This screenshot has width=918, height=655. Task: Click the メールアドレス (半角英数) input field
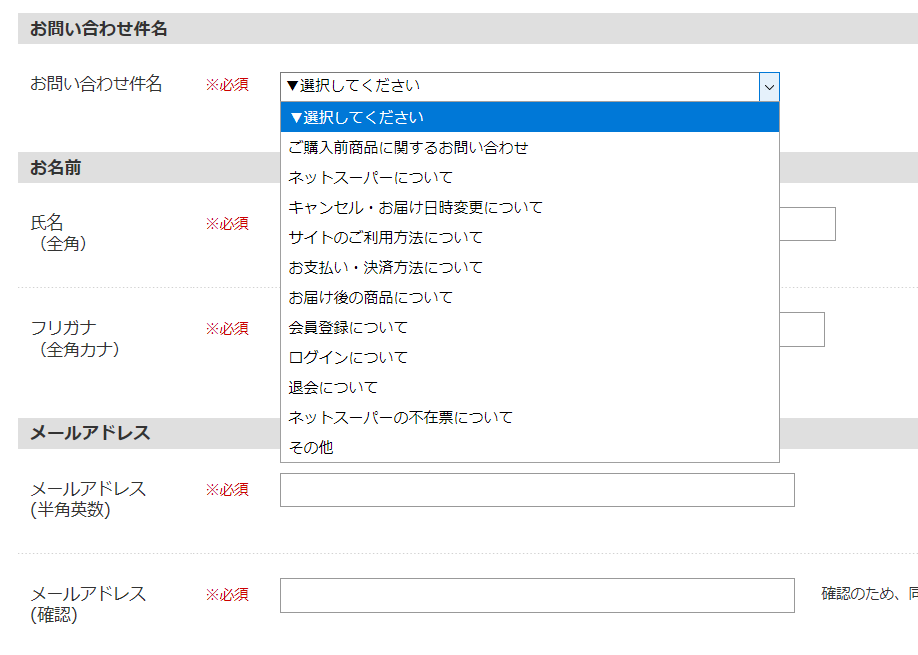coord(537,490)
